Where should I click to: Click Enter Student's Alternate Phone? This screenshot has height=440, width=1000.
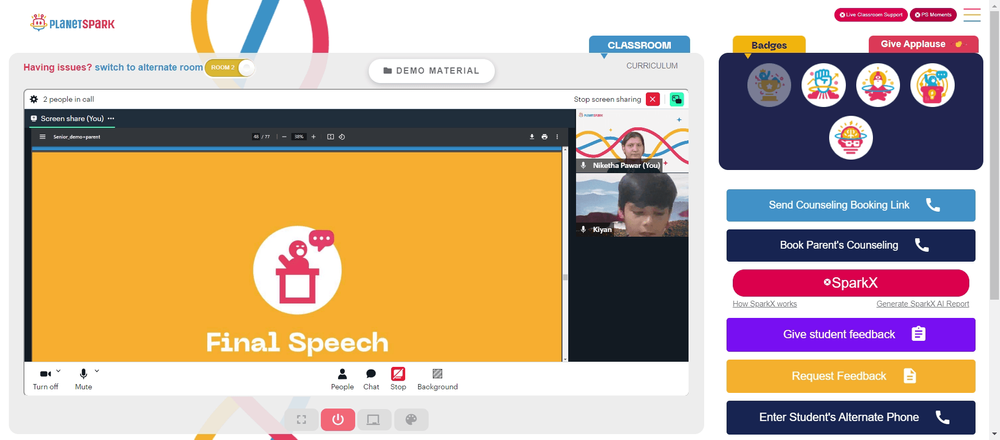pyautogui.click(x=851, y=417)
